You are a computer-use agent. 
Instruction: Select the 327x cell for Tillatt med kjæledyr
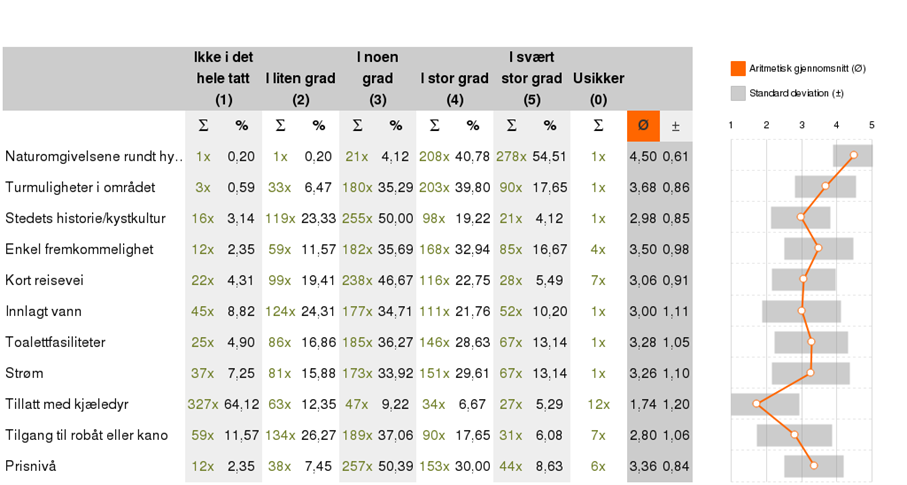[x=202, y=404]
